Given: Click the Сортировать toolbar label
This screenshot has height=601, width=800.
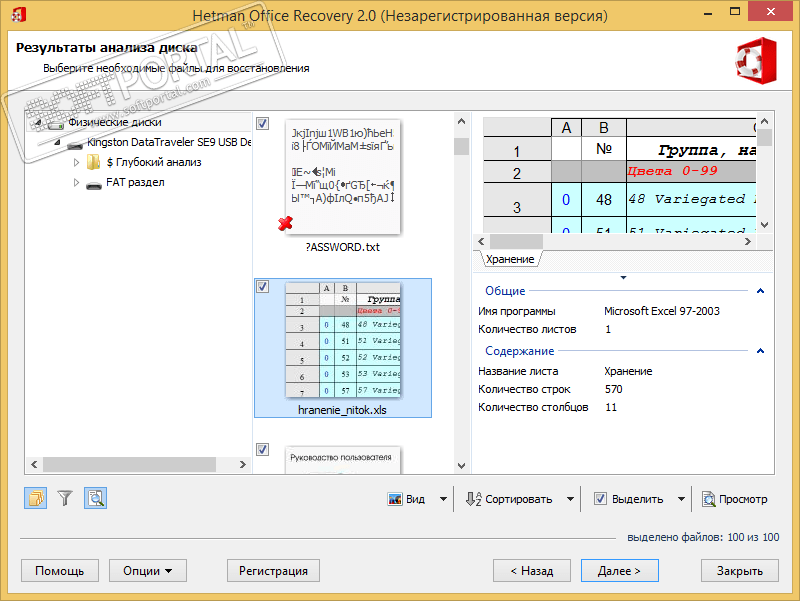Looking at the screenshot, I should pyautogui.click(x=519, y=499).
